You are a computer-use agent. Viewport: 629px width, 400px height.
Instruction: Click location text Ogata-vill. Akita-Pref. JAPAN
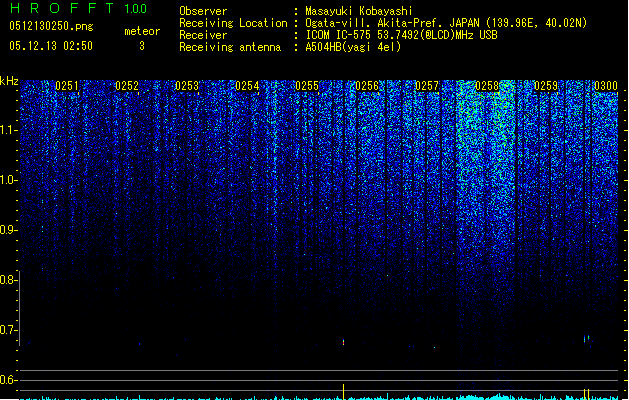[x=392, y=23]
